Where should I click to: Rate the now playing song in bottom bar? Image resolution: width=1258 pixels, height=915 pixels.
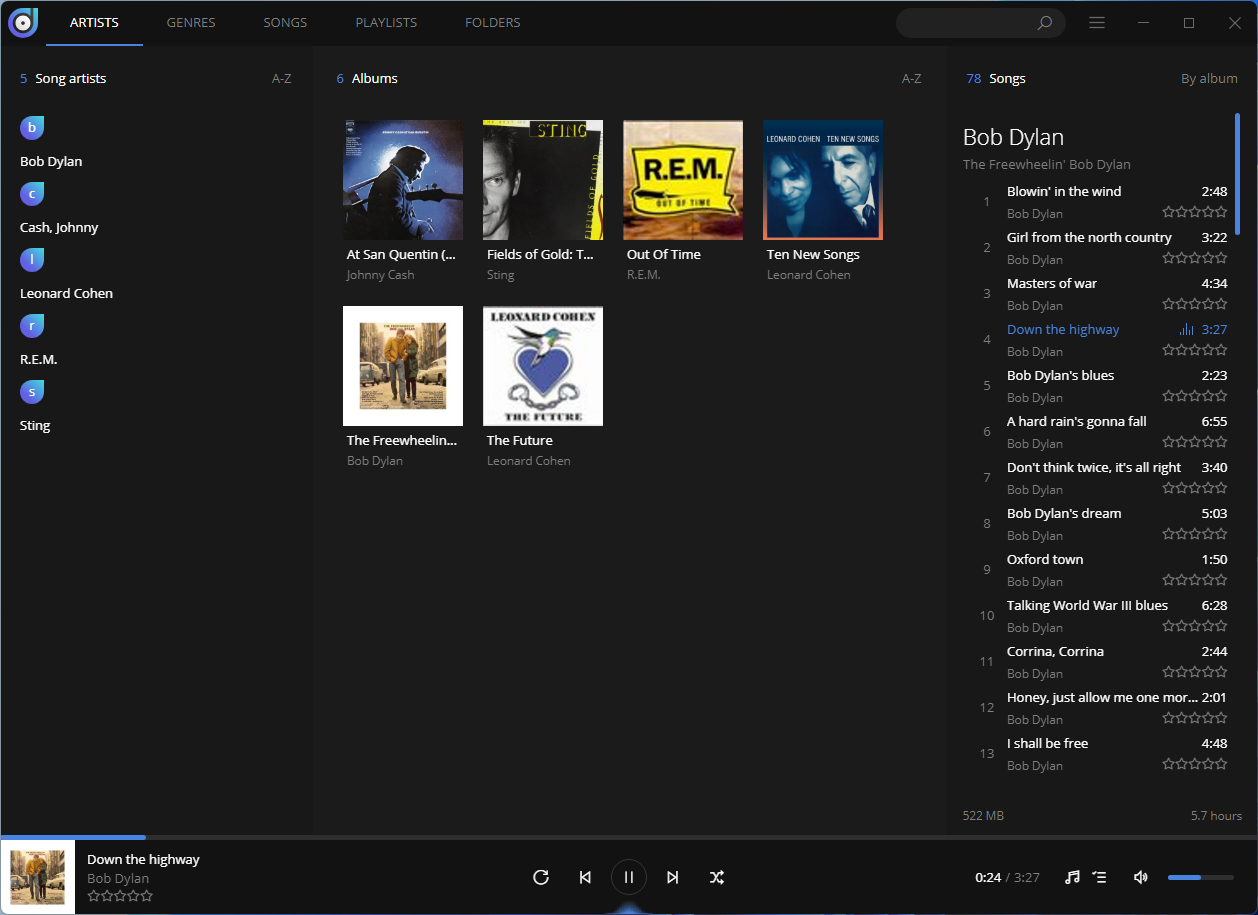[120, 896]
